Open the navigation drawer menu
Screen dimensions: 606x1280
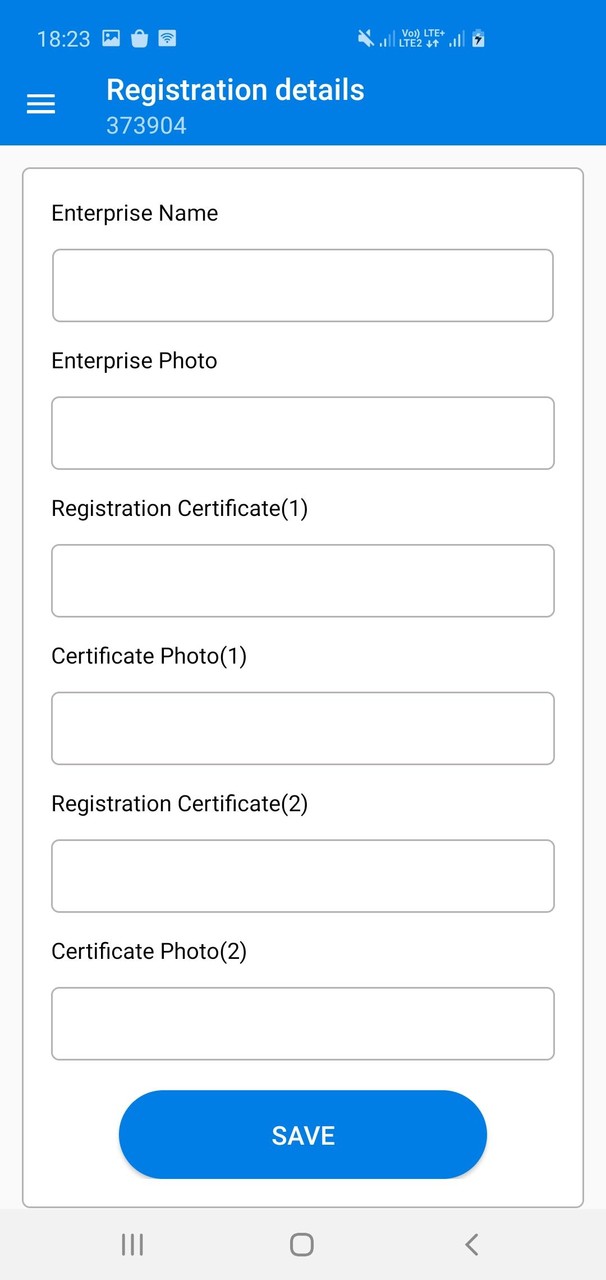(x=40, y=103)
